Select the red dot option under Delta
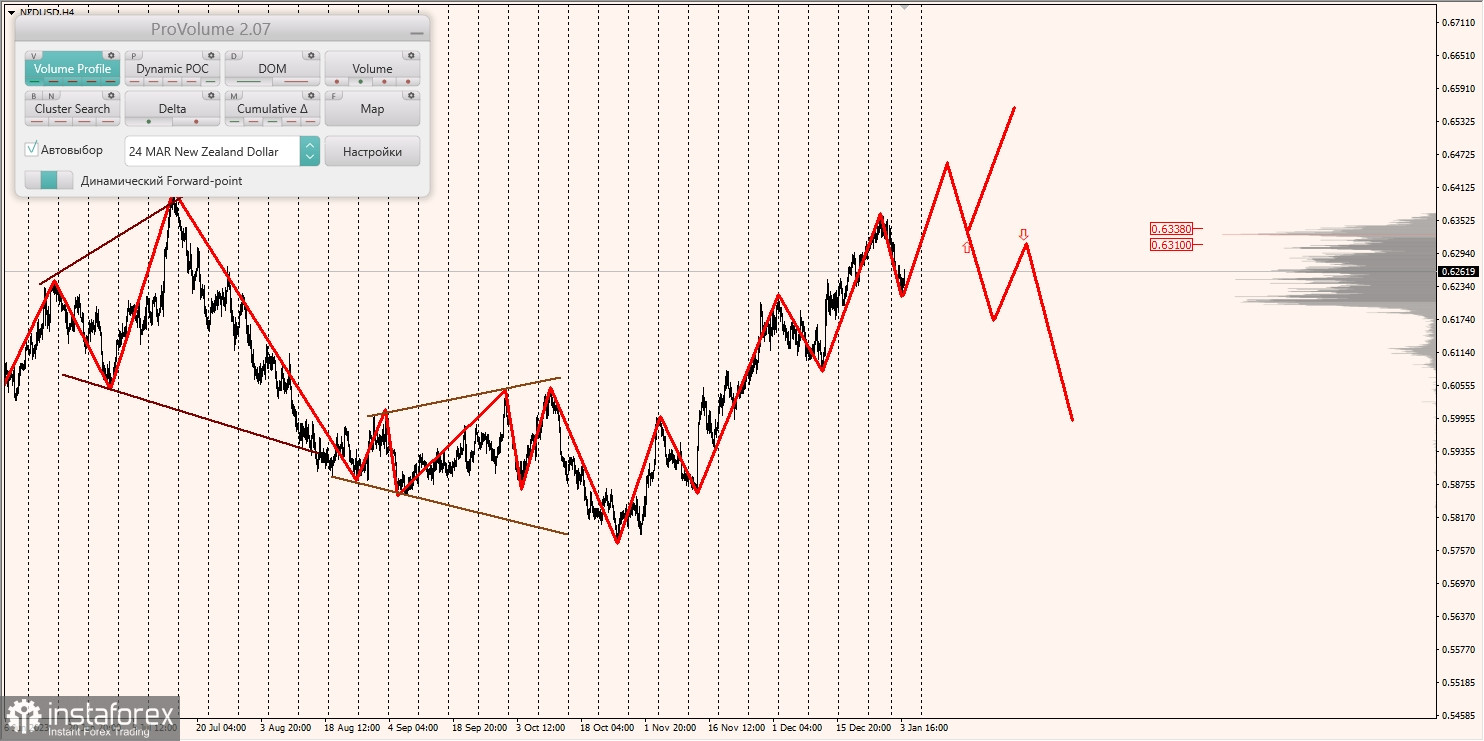This screenshot has width=1484, height=741. coord(196,122)
